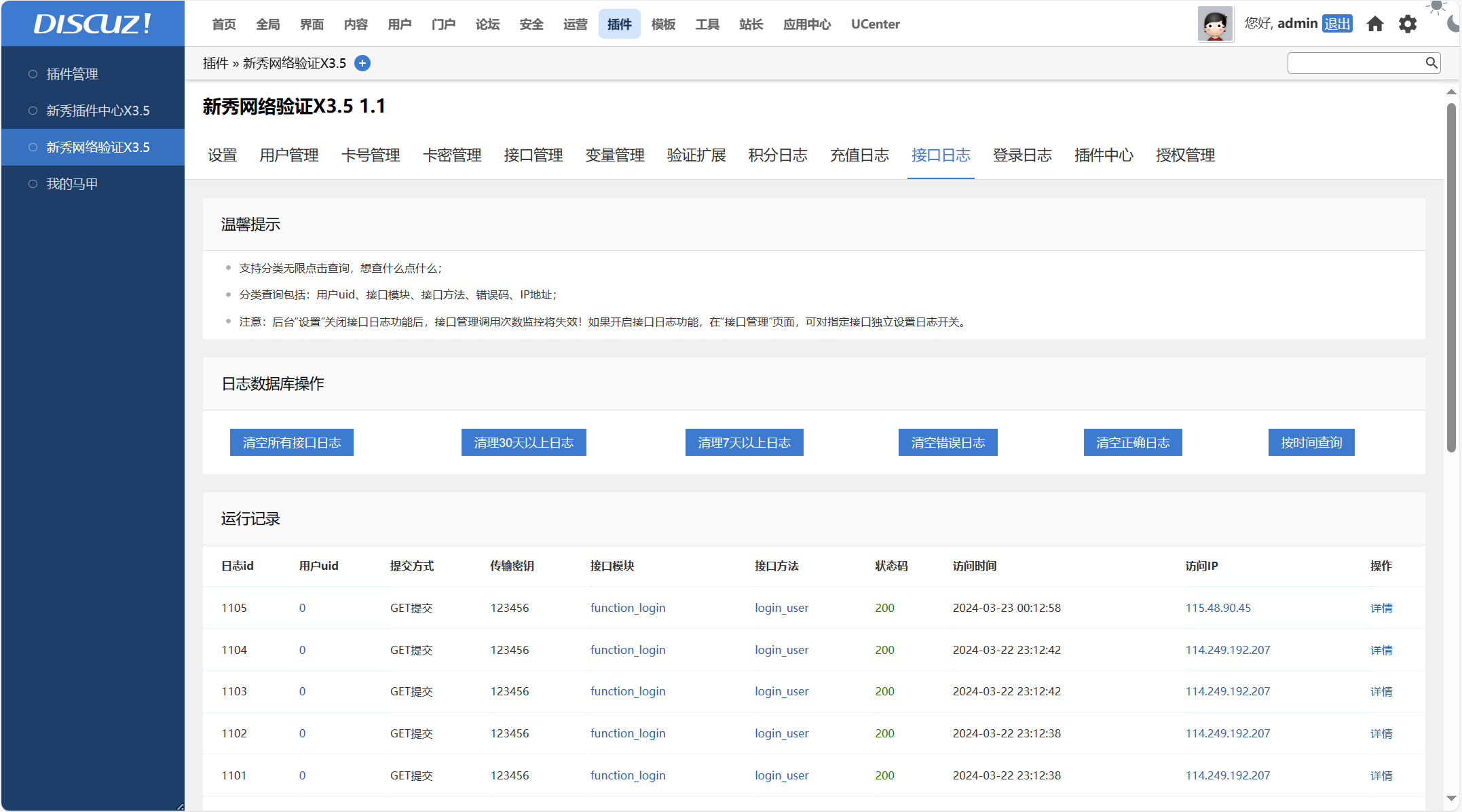Filter by IP 115.48.90.45
The height and width of the screenshot is (812, 1462).
1218,608
